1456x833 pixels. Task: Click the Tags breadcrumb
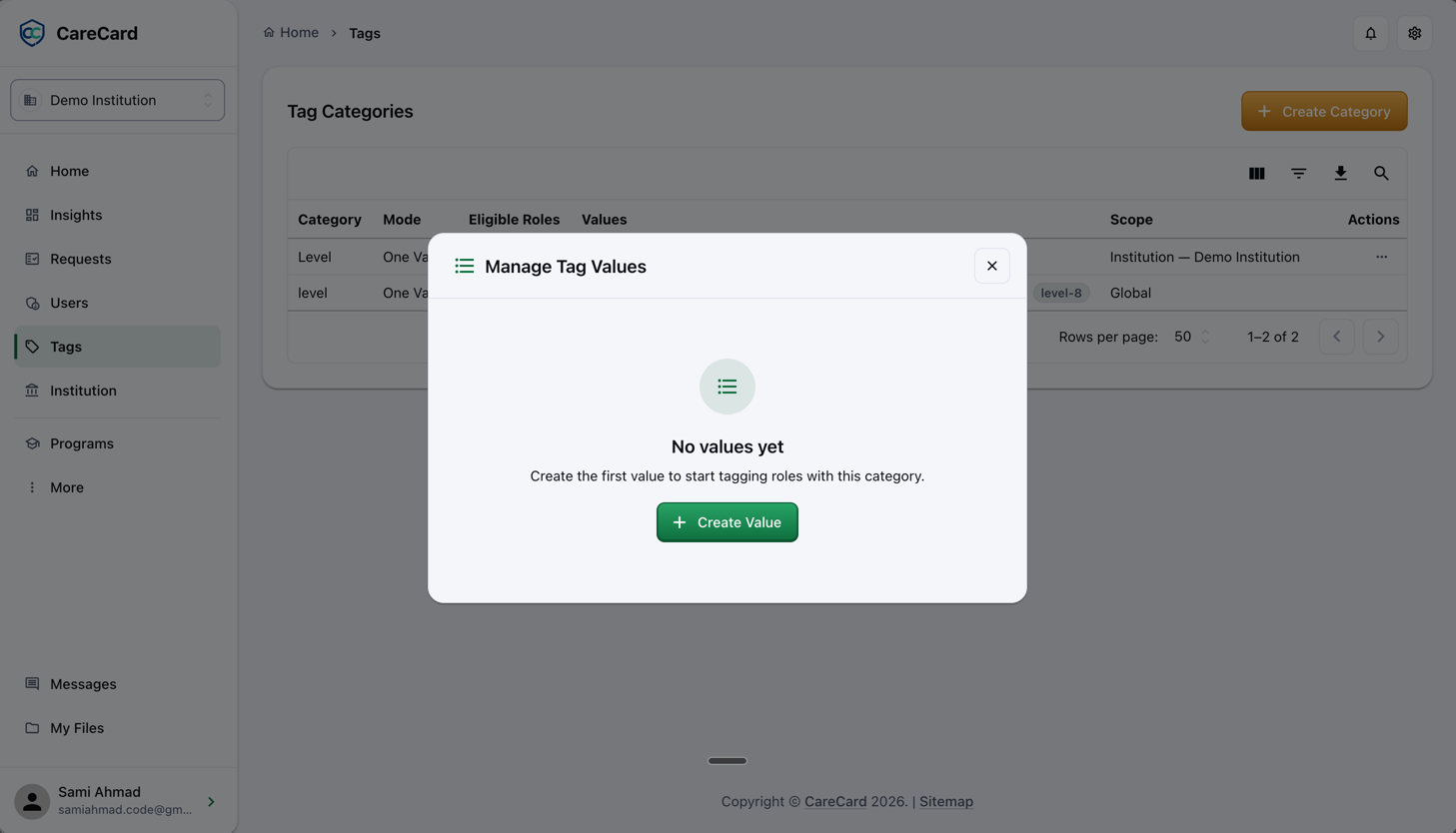[x=364, y=33]
